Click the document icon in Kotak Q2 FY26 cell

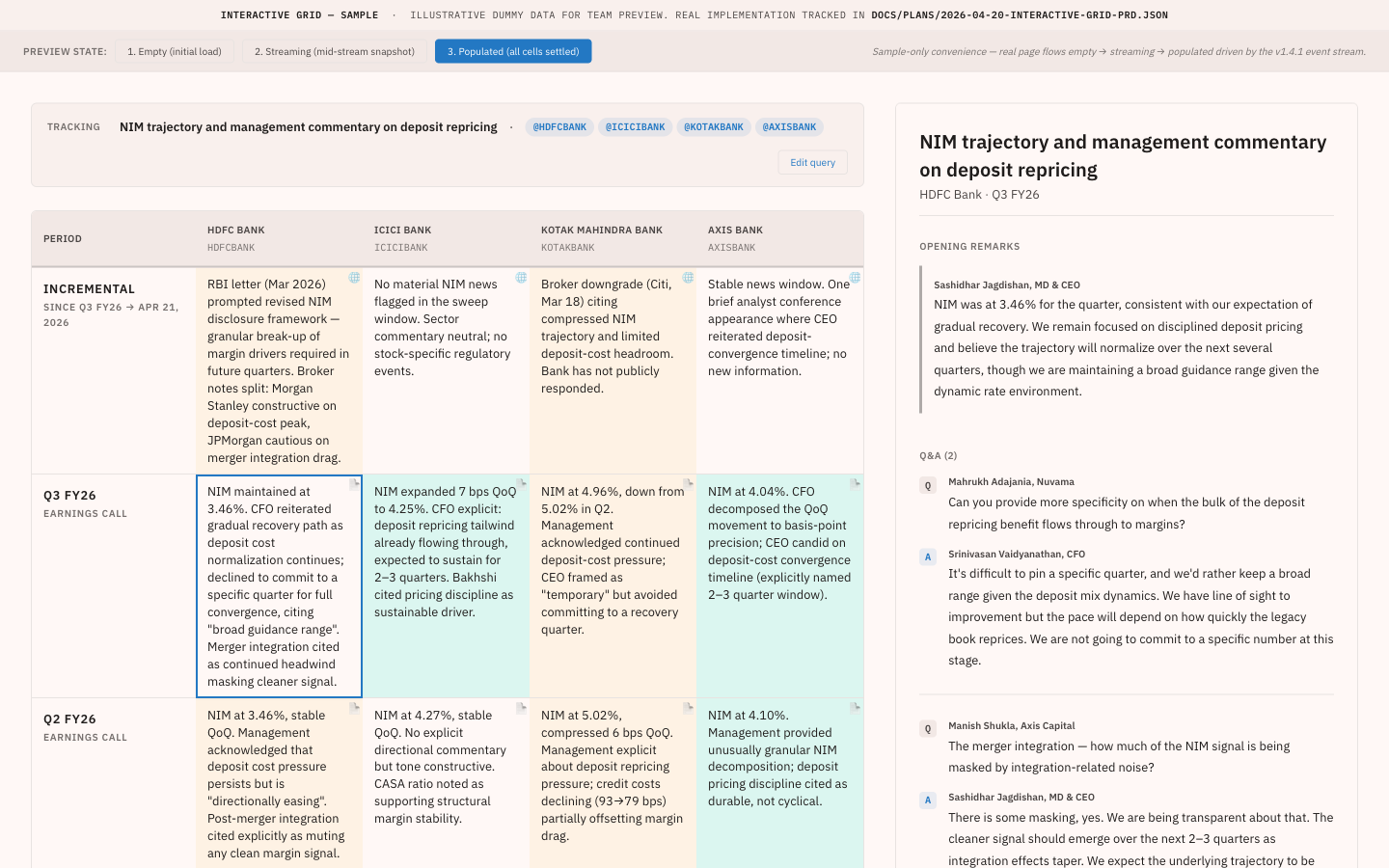(x=689, y=708)
